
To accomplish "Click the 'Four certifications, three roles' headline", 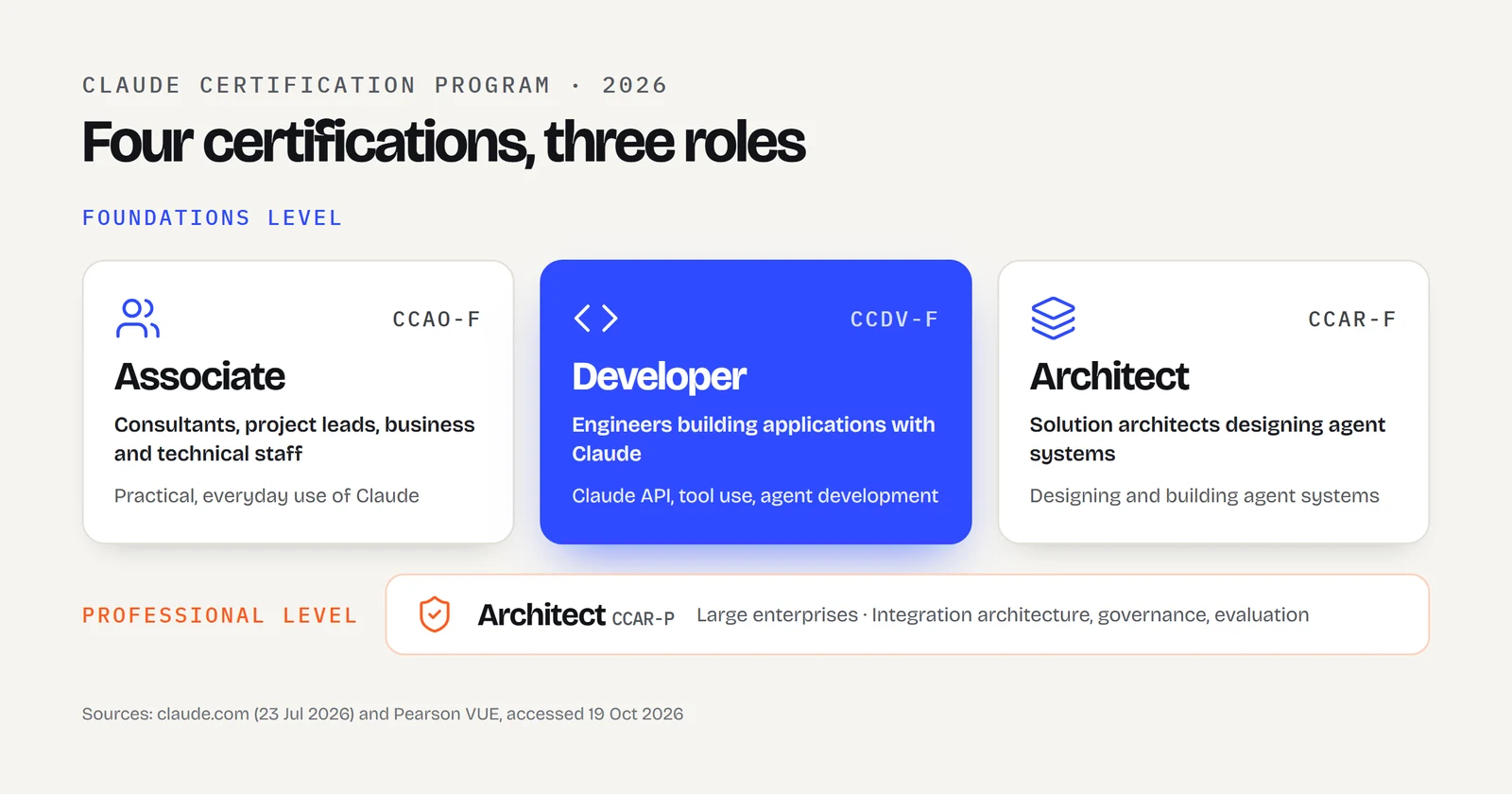I will coord(443,142).
